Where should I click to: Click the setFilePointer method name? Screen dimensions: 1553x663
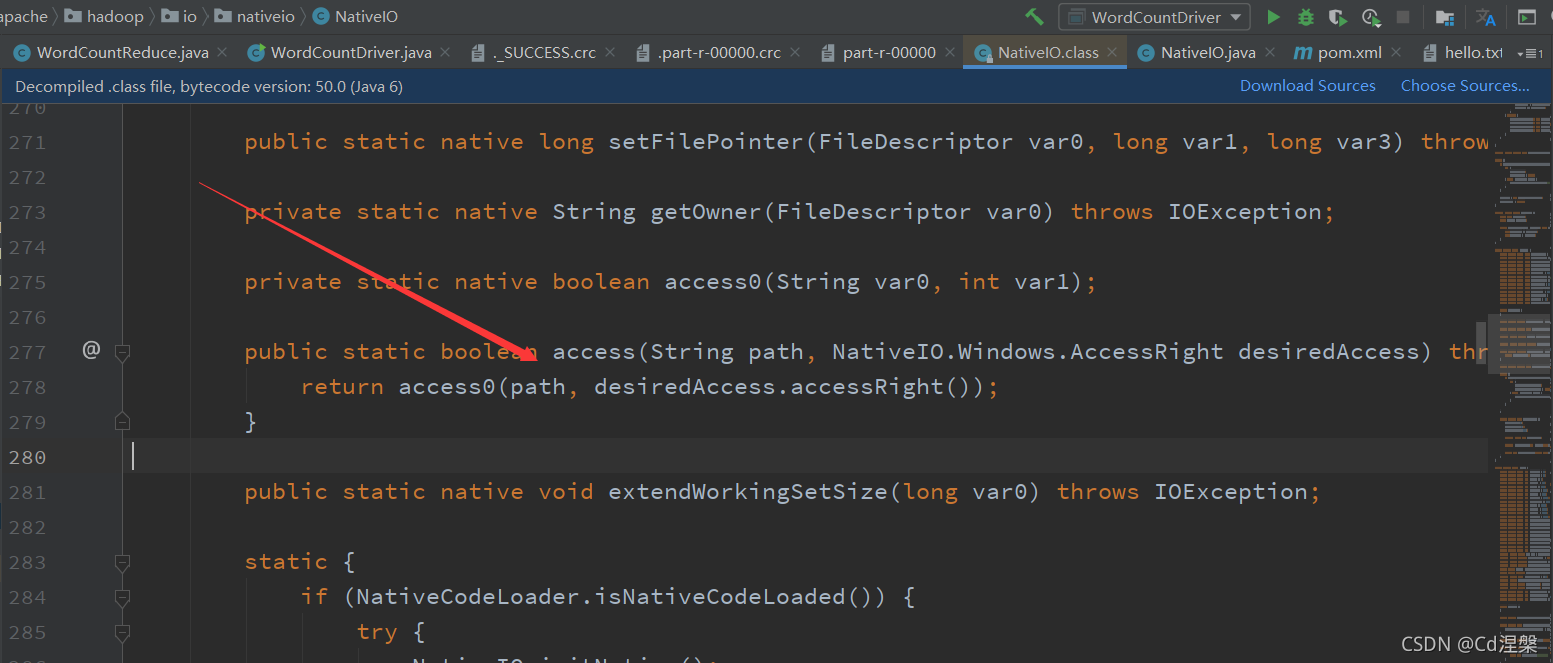[706, 142]
